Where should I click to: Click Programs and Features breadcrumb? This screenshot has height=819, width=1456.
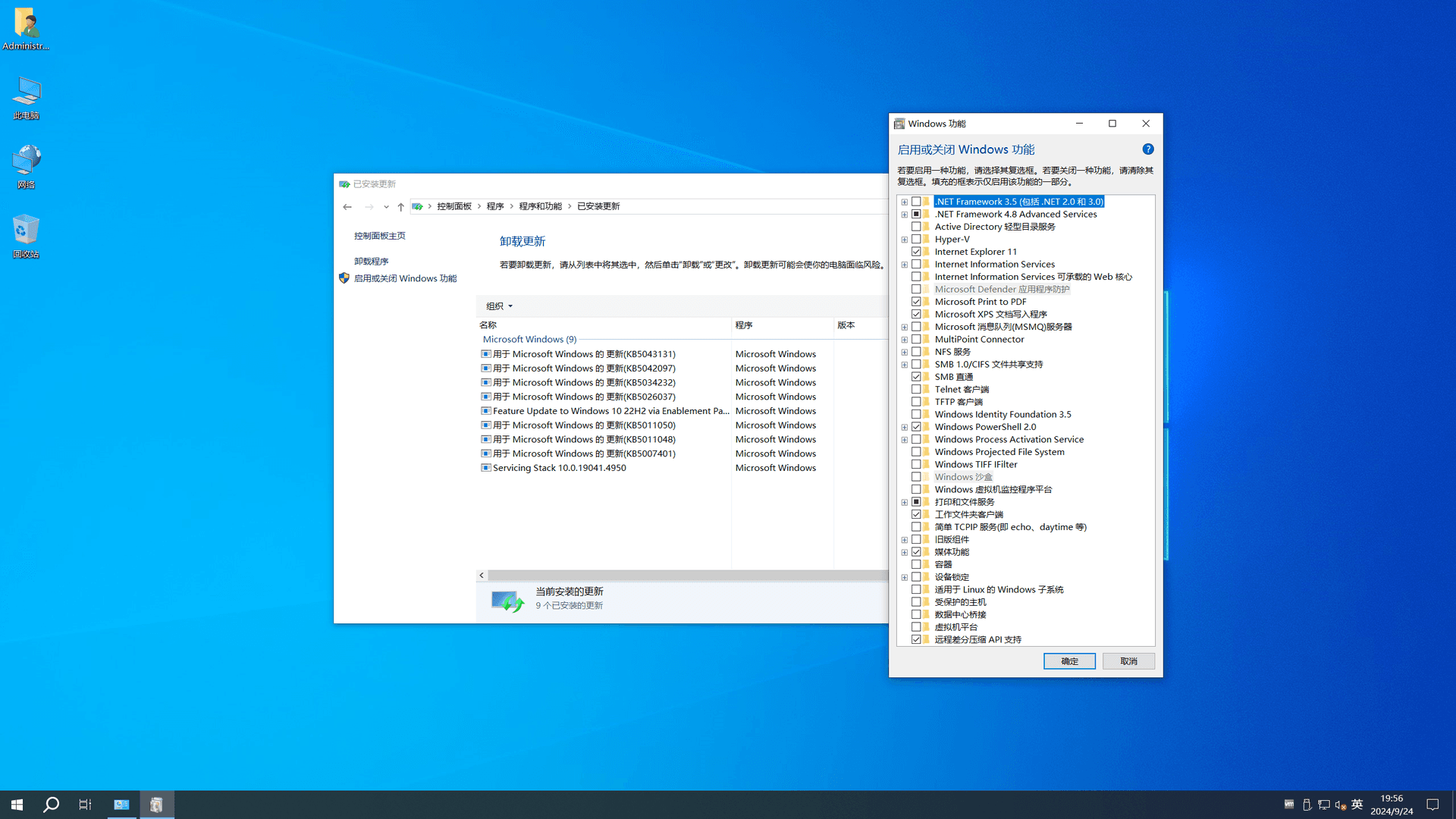pos(540,206)
